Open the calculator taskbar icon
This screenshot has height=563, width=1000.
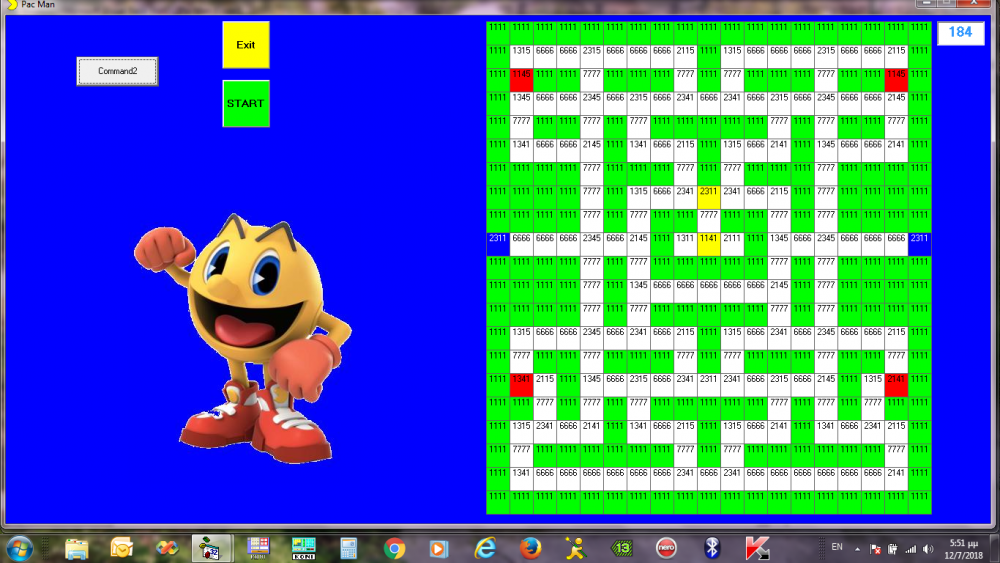click(x=348, y=548)
